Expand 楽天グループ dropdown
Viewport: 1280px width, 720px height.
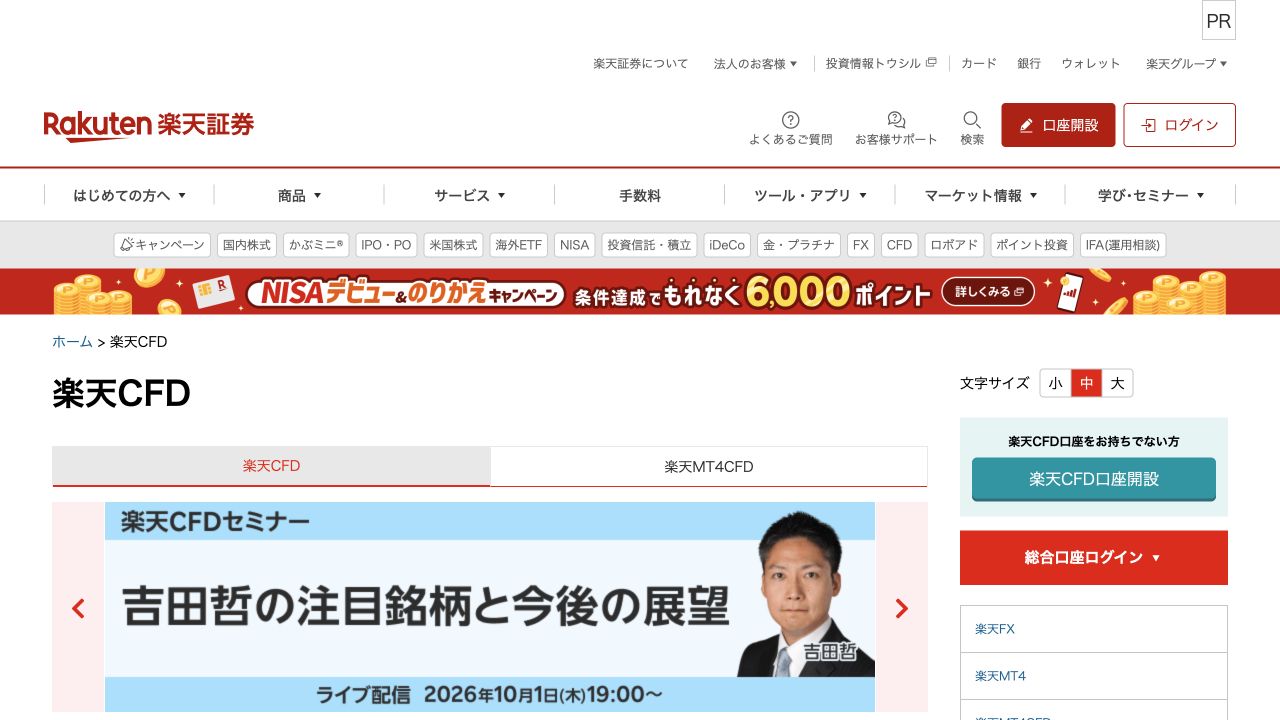point(1186,63)
